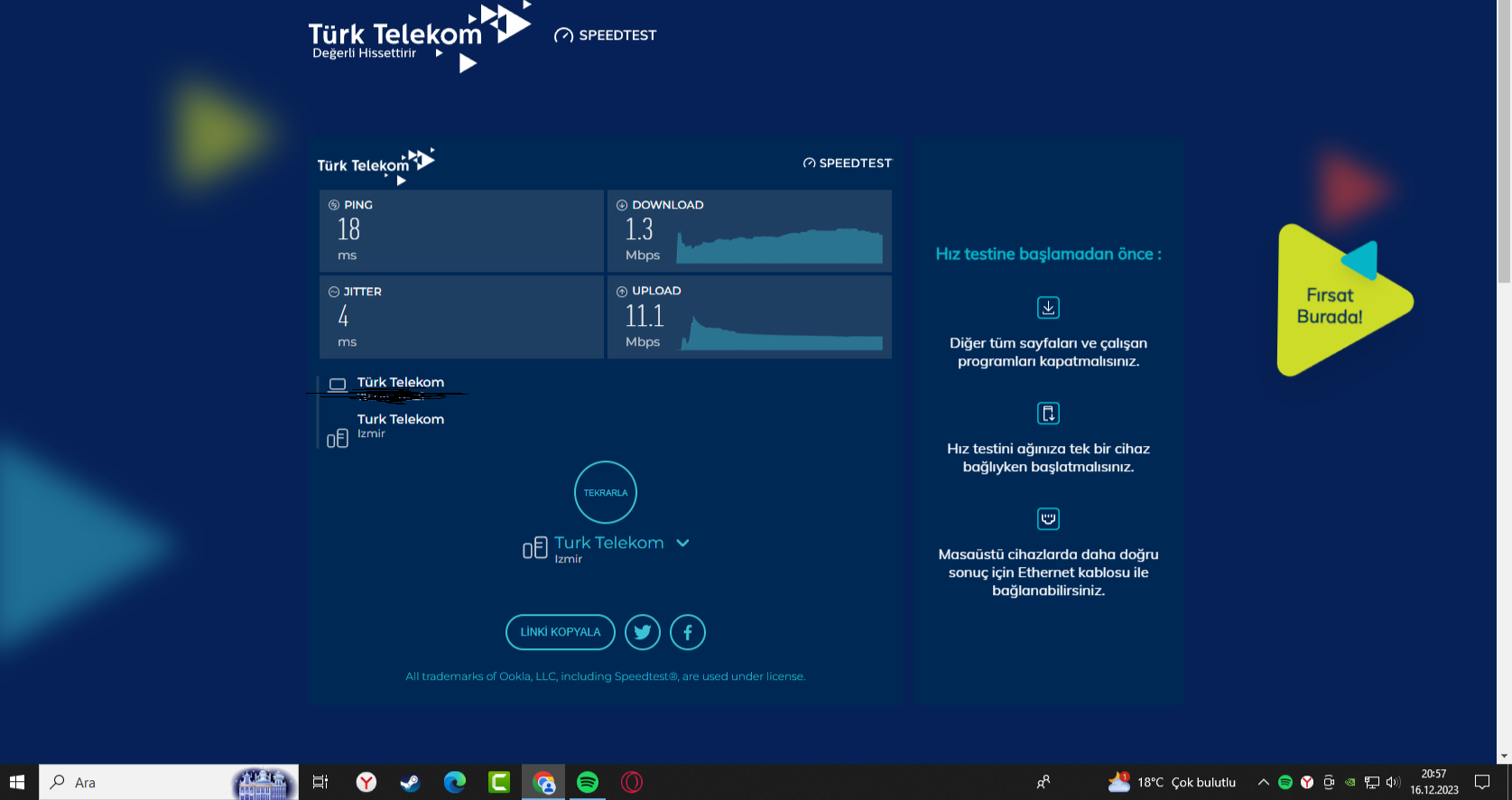Click the NVIDIA icon in the system tray

click(1350, 782)
